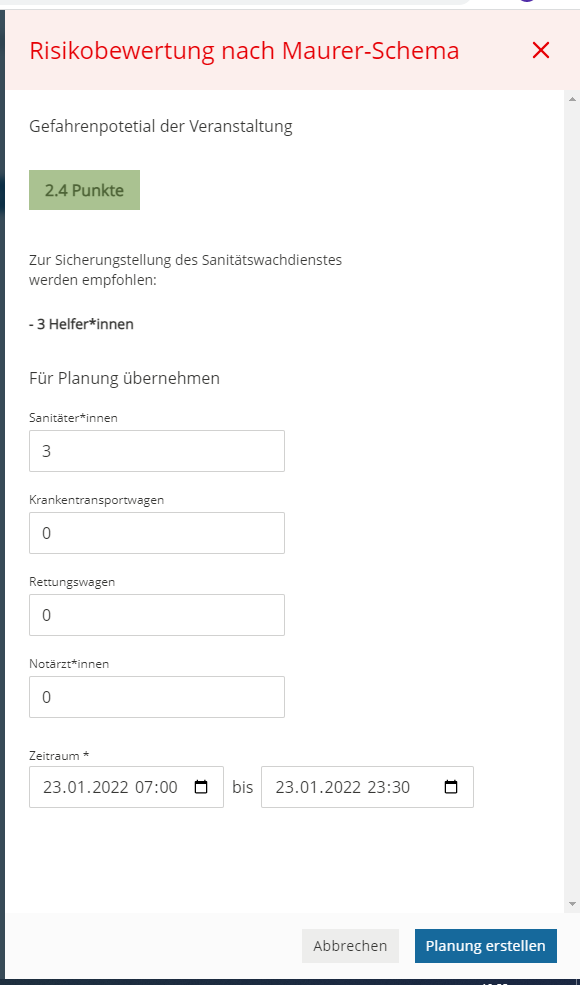Close the Risikobewertung dialog with the red X
Viewport: 580px width, 985px height.
coord(540,50)
